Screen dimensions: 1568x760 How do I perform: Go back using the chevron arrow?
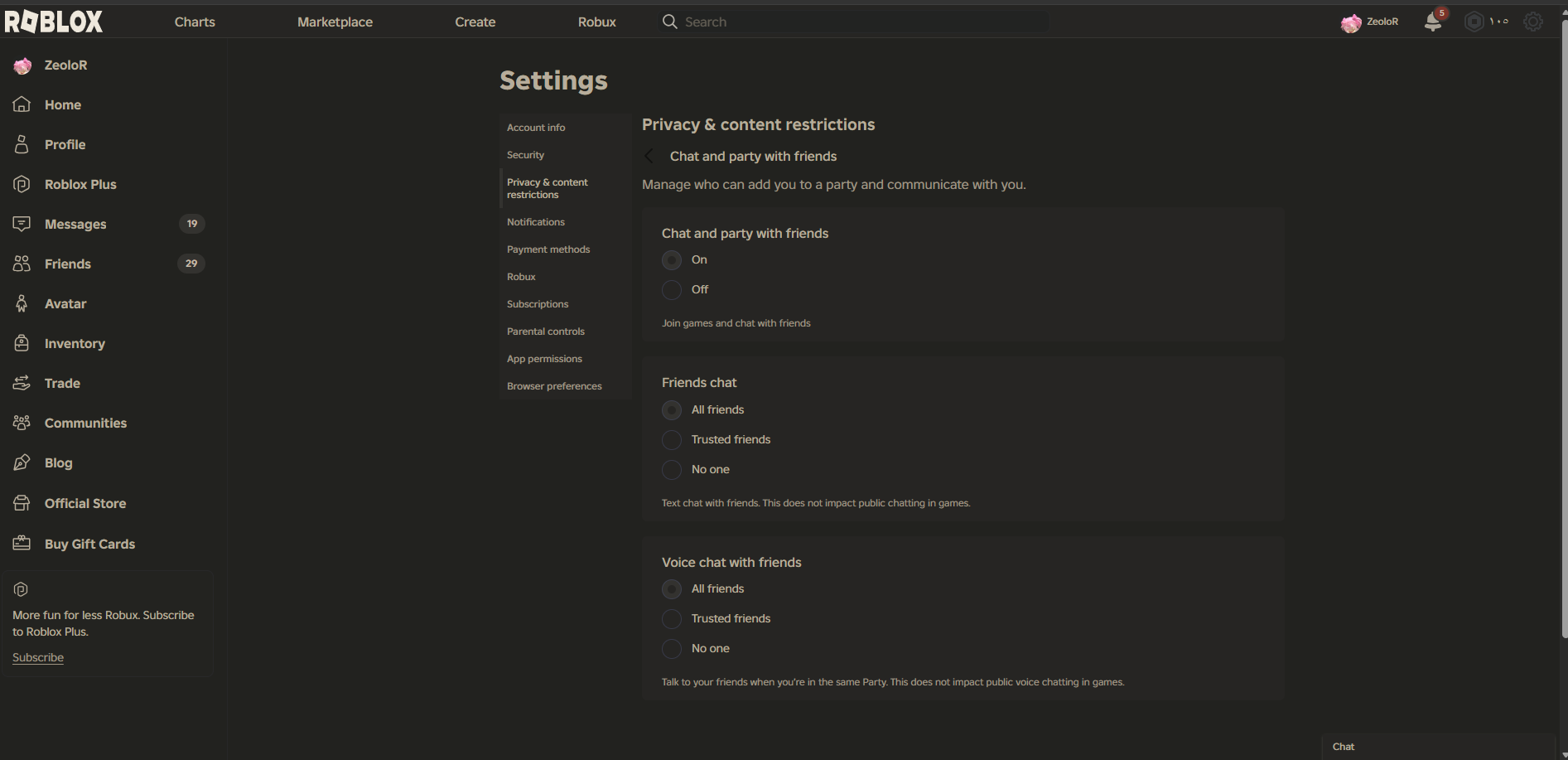[649, 156]
